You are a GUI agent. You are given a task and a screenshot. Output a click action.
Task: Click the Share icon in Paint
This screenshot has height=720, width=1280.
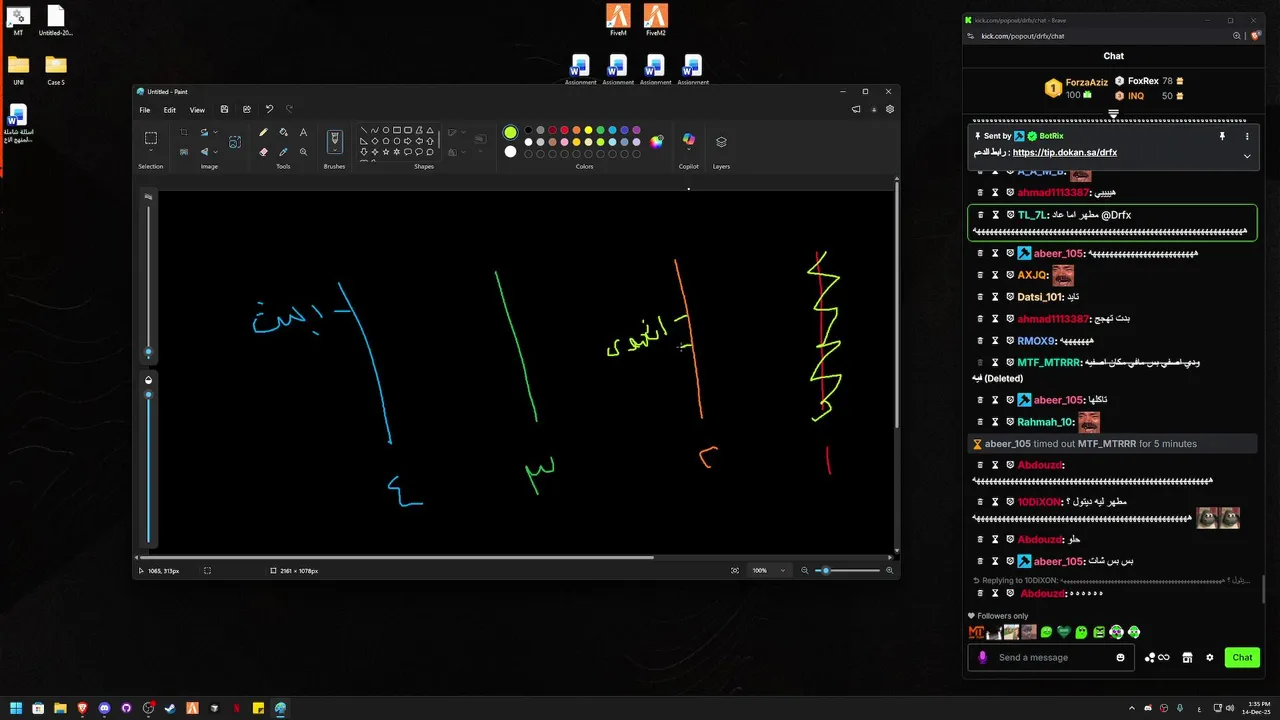coord(247,110)
